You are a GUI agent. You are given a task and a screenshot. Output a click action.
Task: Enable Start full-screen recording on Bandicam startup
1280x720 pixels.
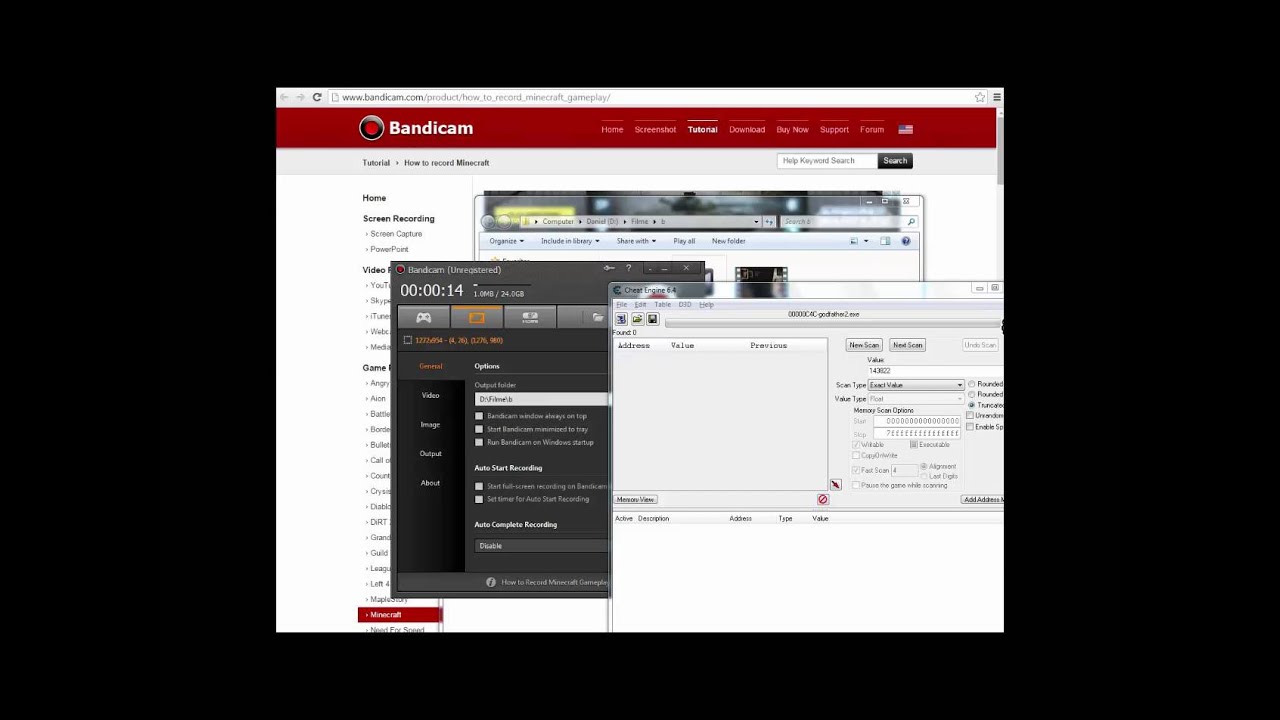click(x=479, y=486)
